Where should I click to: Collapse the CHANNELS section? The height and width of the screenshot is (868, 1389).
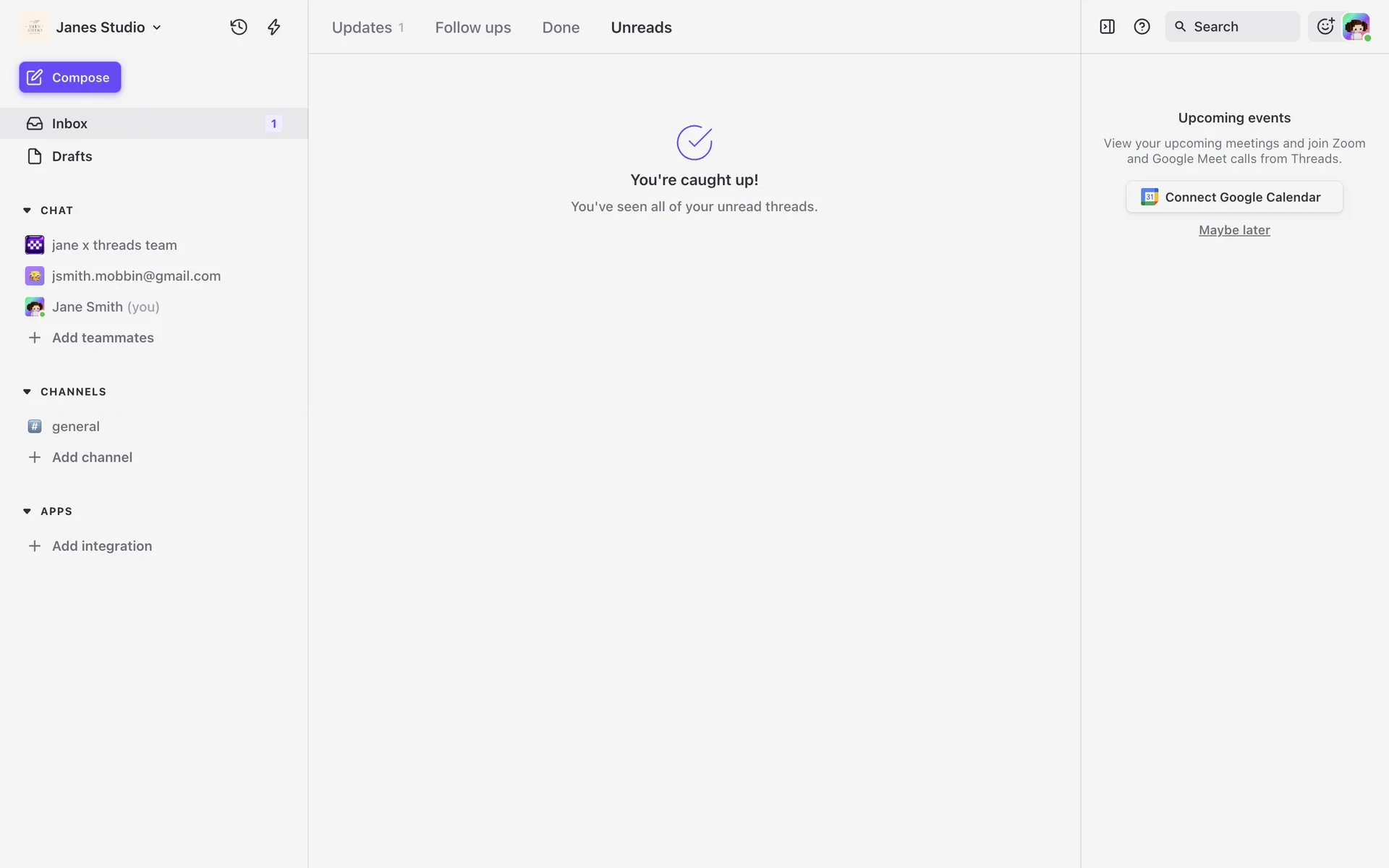pyautogui.click(x=27, y=392)
